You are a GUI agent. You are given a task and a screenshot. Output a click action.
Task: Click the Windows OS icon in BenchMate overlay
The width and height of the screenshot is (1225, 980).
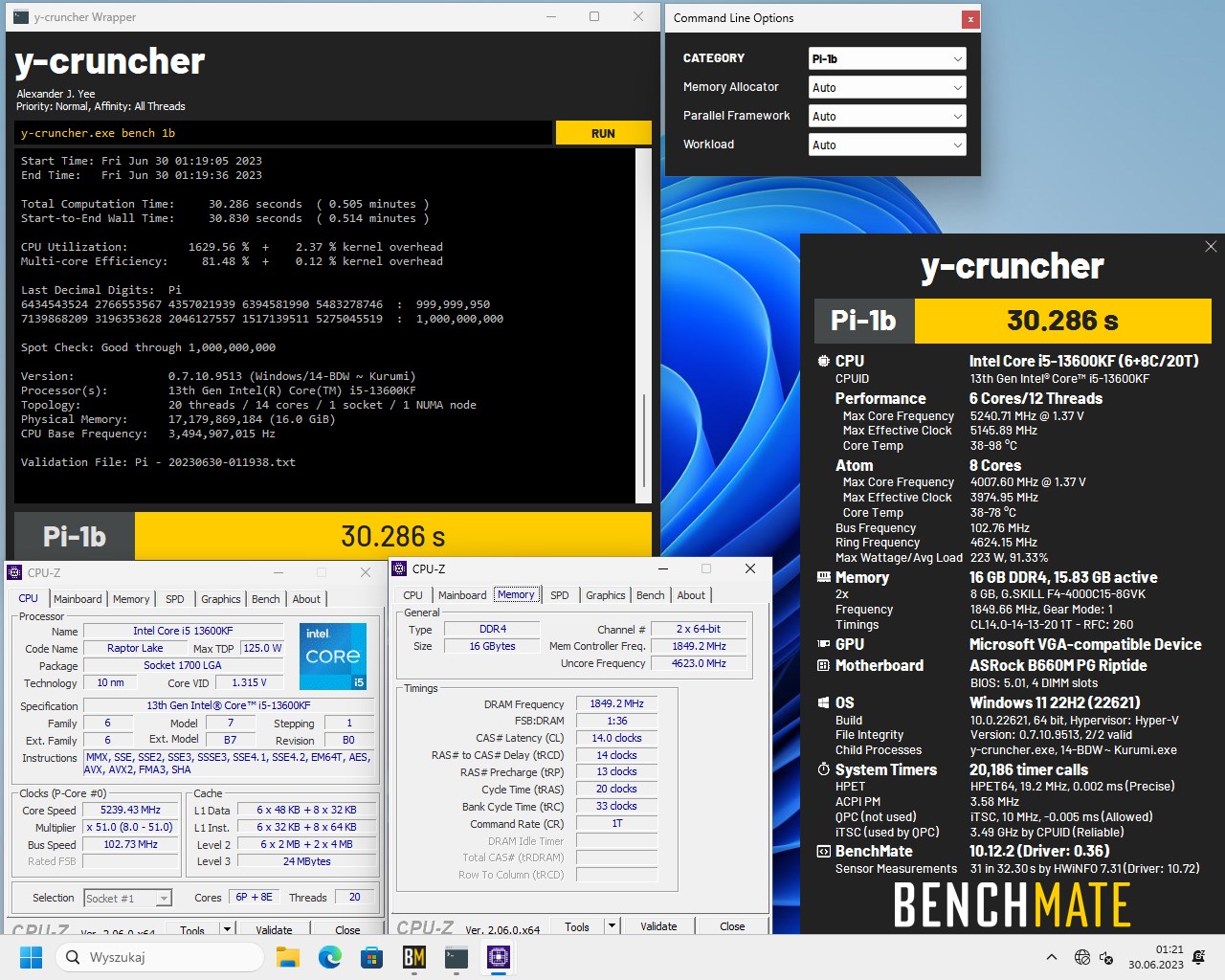(823, 702)
